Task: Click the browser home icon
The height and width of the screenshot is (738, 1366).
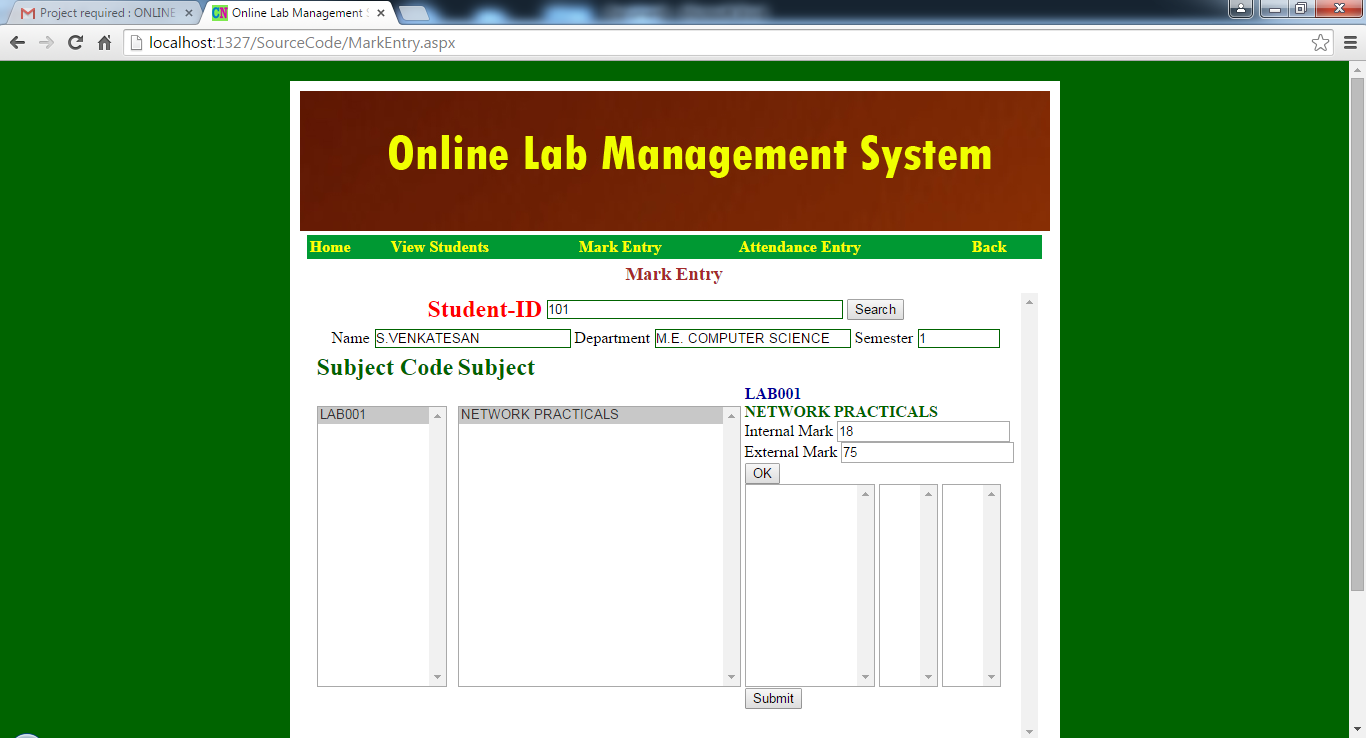Action: [104, 43]
